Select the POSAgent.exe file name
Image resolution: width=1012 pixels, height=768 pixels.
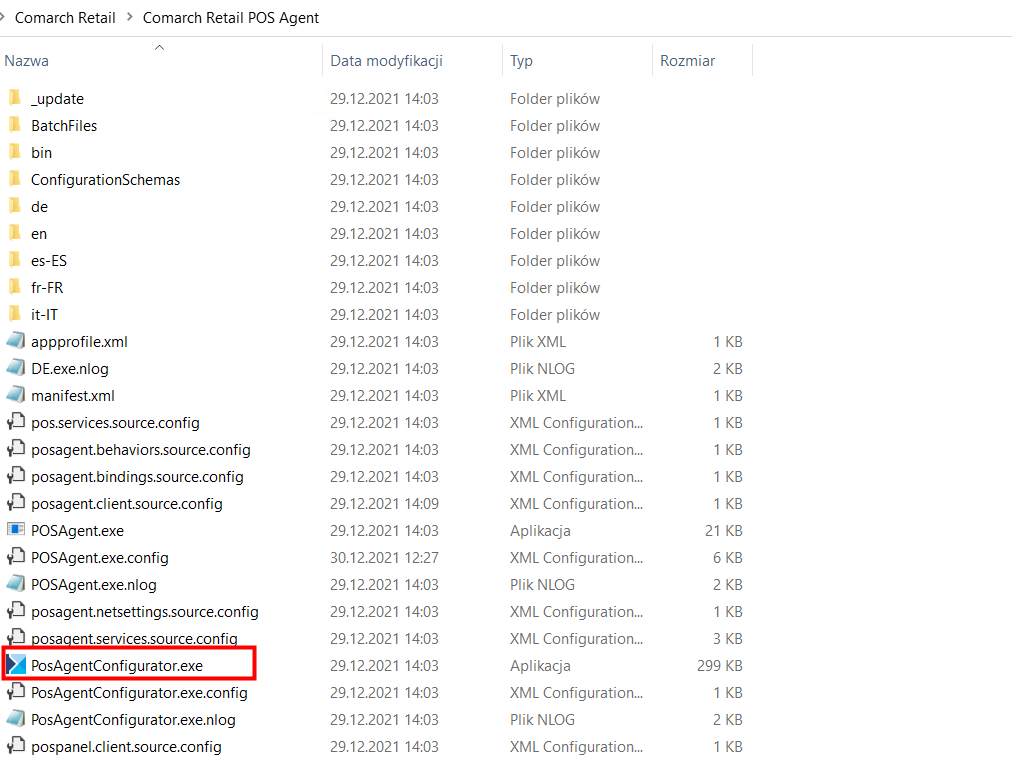77,531
